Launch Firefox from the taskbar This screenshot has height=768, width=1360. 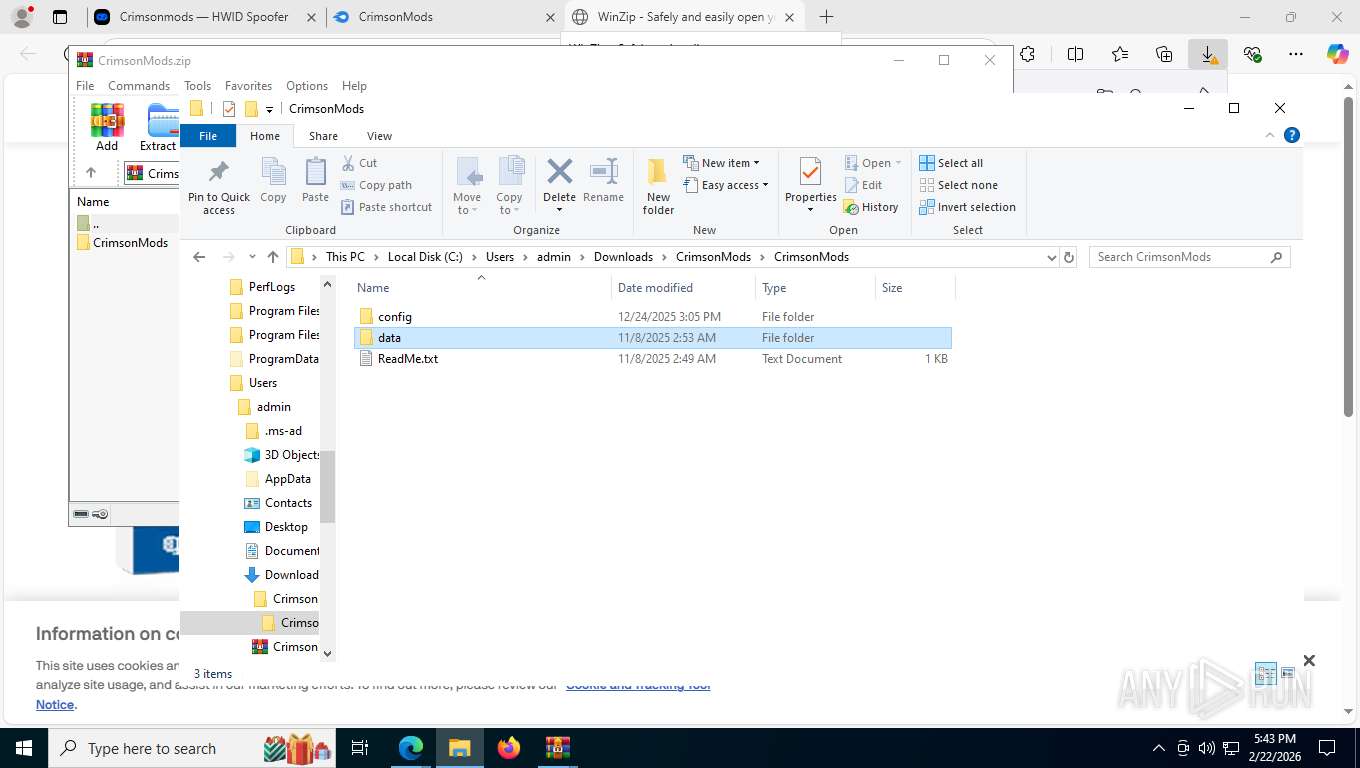point(509,748)
